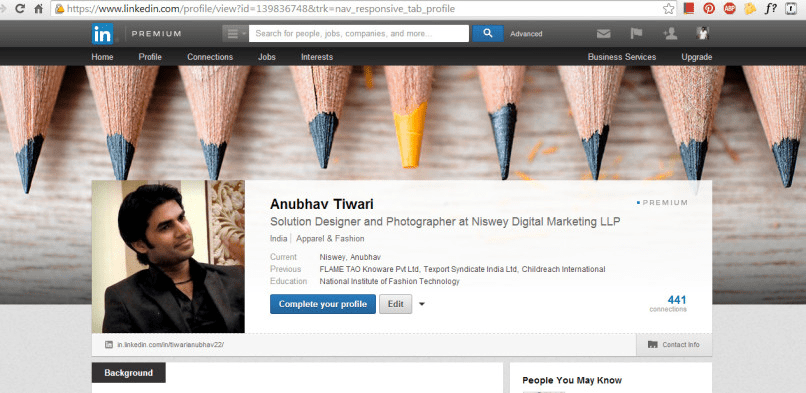The image size is (806, 393).
Task: Bookmark page with the star icon
Action: pos(668,9)
